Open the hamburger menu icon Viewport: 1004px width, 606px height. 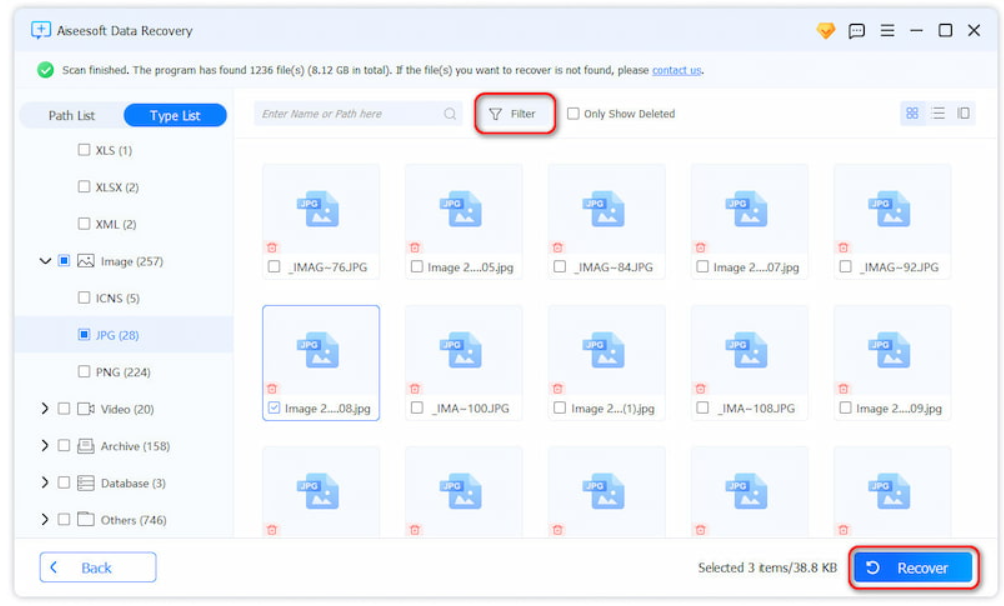[885, 30]
